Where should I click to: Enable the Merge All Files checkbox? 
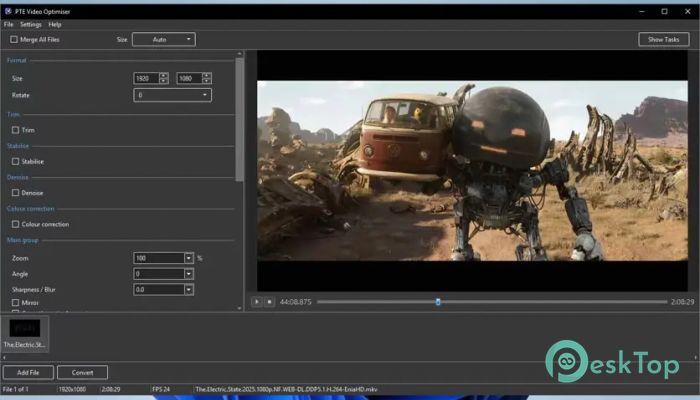pos(14,39)
